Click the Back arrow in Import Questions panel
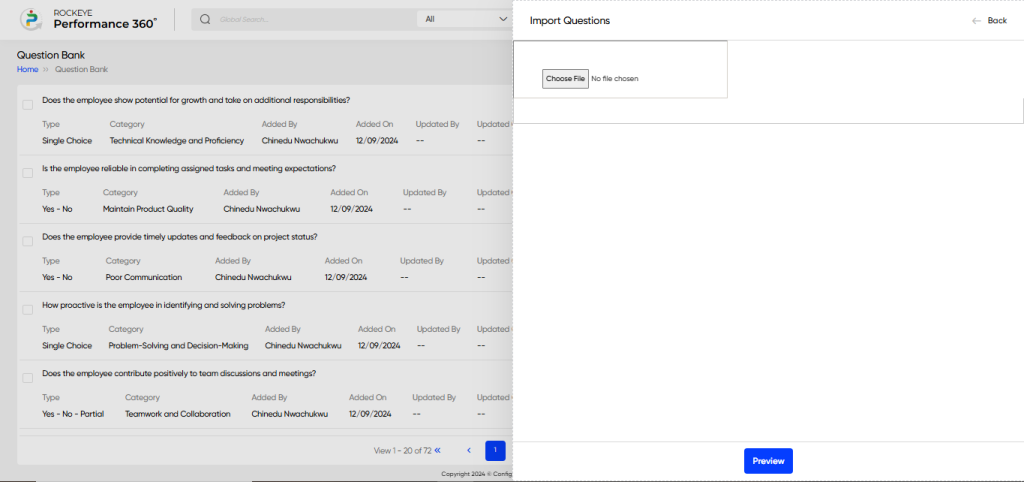This screenshot has height=482, width=1024. pyautogui.click(x=976, y=21)
